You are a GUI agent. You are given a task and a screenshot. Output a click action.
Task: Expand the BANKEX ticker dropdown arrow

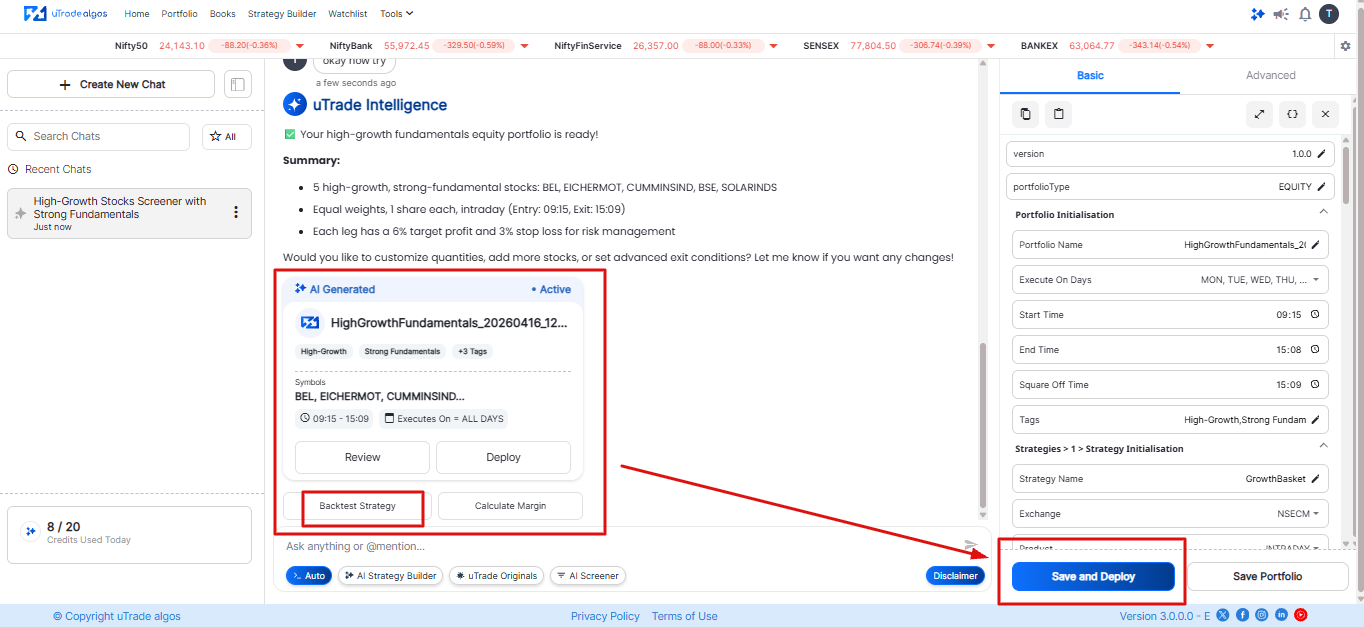(x=1210, y=46)
